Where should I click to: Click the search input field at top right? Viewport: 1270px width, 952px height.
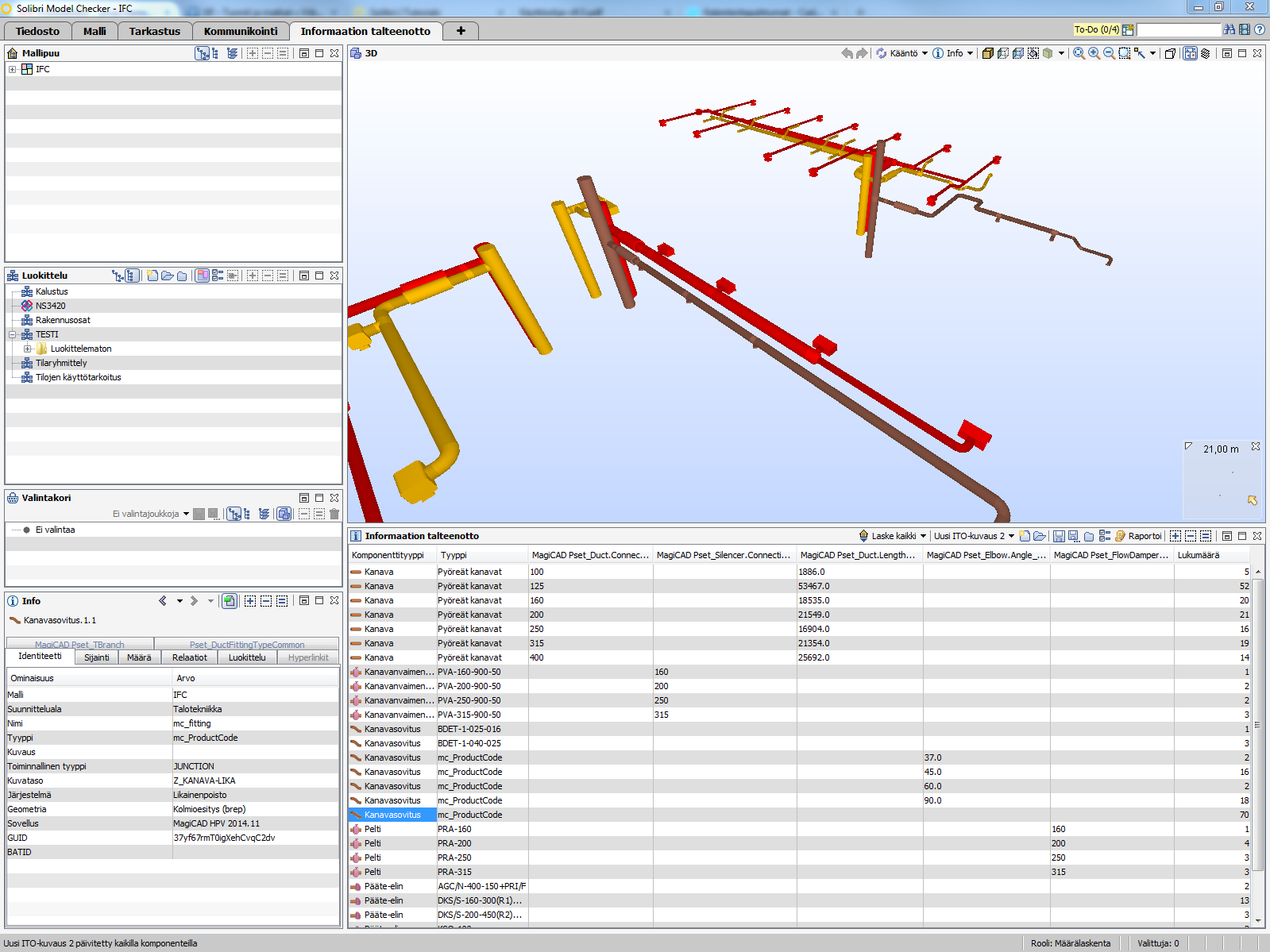pyautogui.click(x=1179, y=29)
